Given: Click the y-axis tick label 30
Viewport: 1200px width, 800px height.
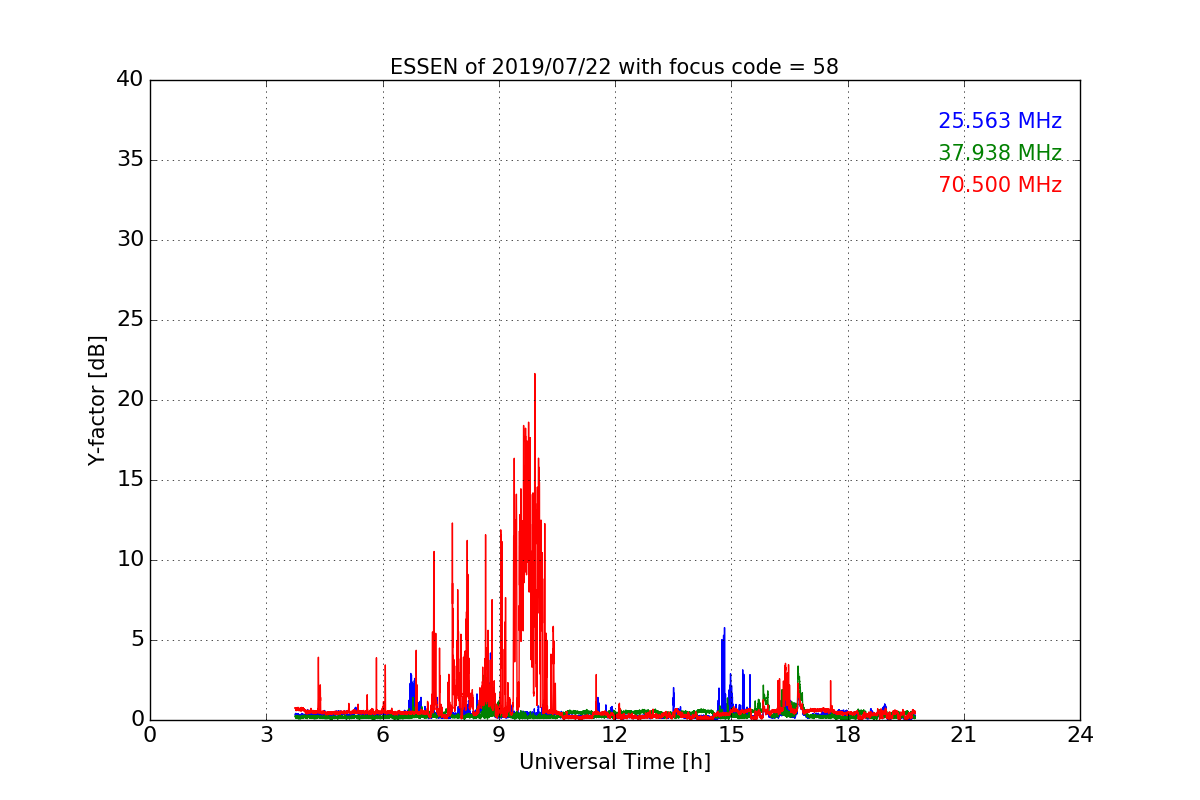Looking at the screenshot, I should (130, 240).
